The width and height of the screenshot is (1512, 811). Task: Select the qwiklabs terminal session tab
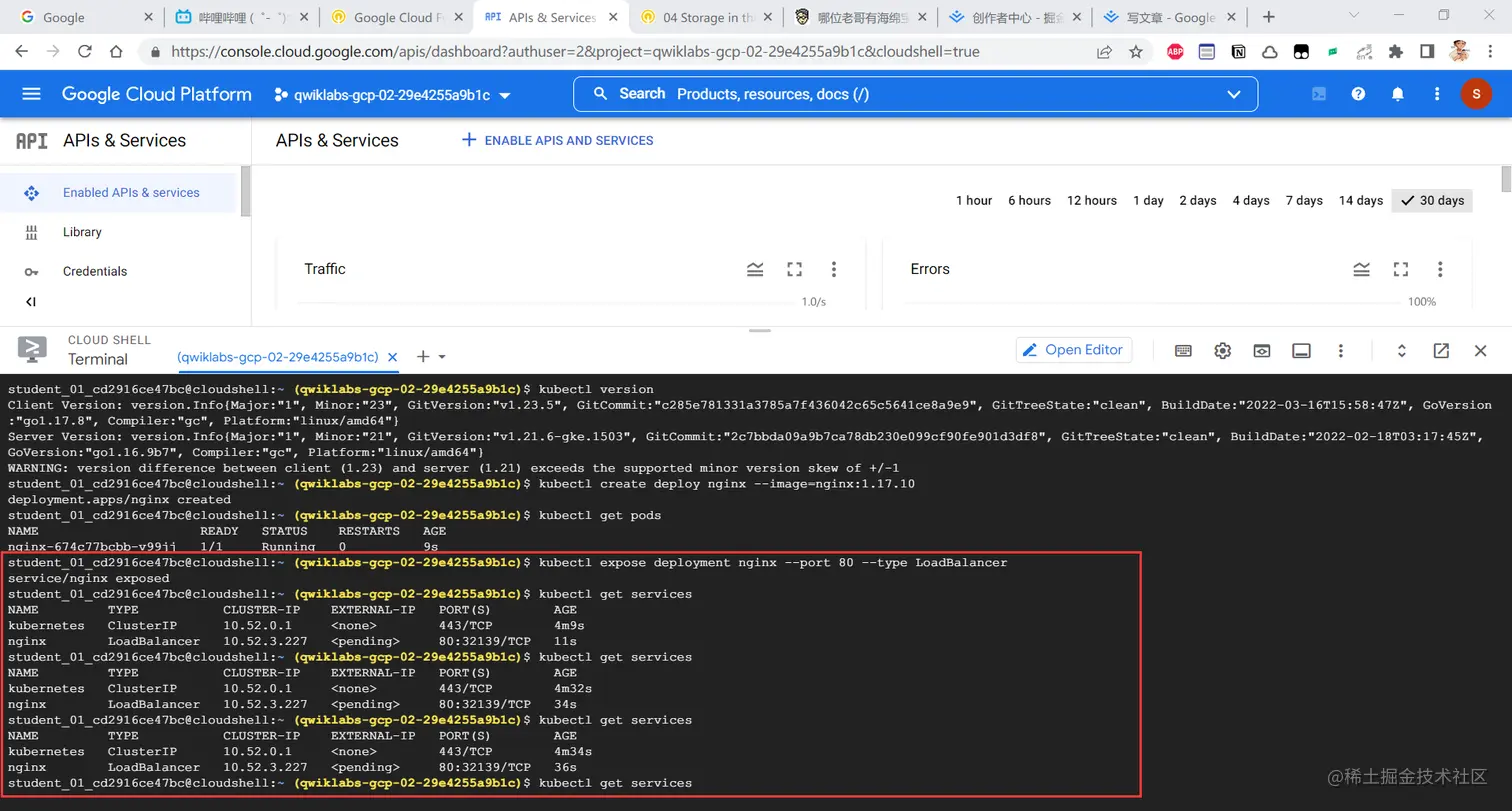[x=277, y=357]
